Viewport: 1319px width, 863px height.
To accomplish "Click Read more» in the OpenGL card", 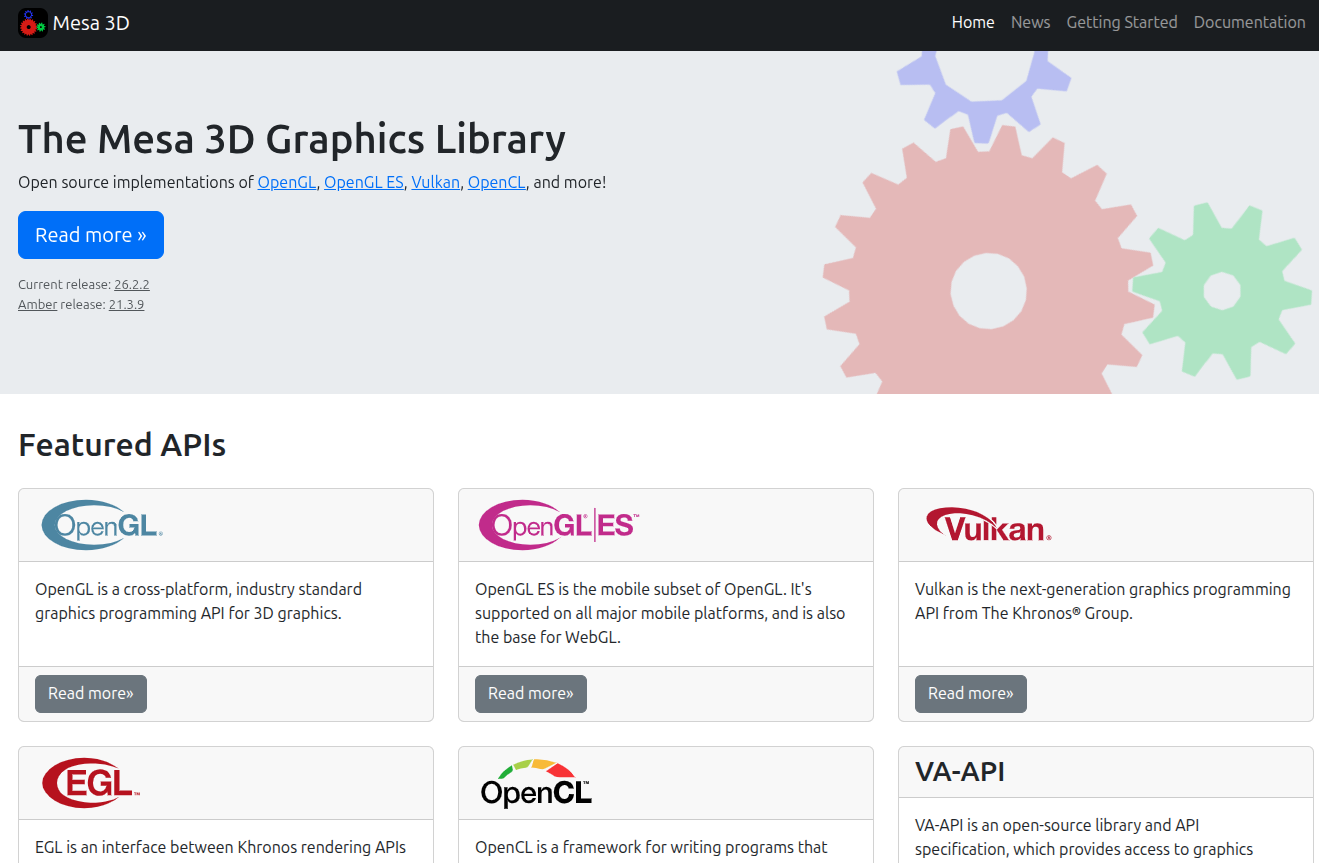I will click(x=91, y=694).
